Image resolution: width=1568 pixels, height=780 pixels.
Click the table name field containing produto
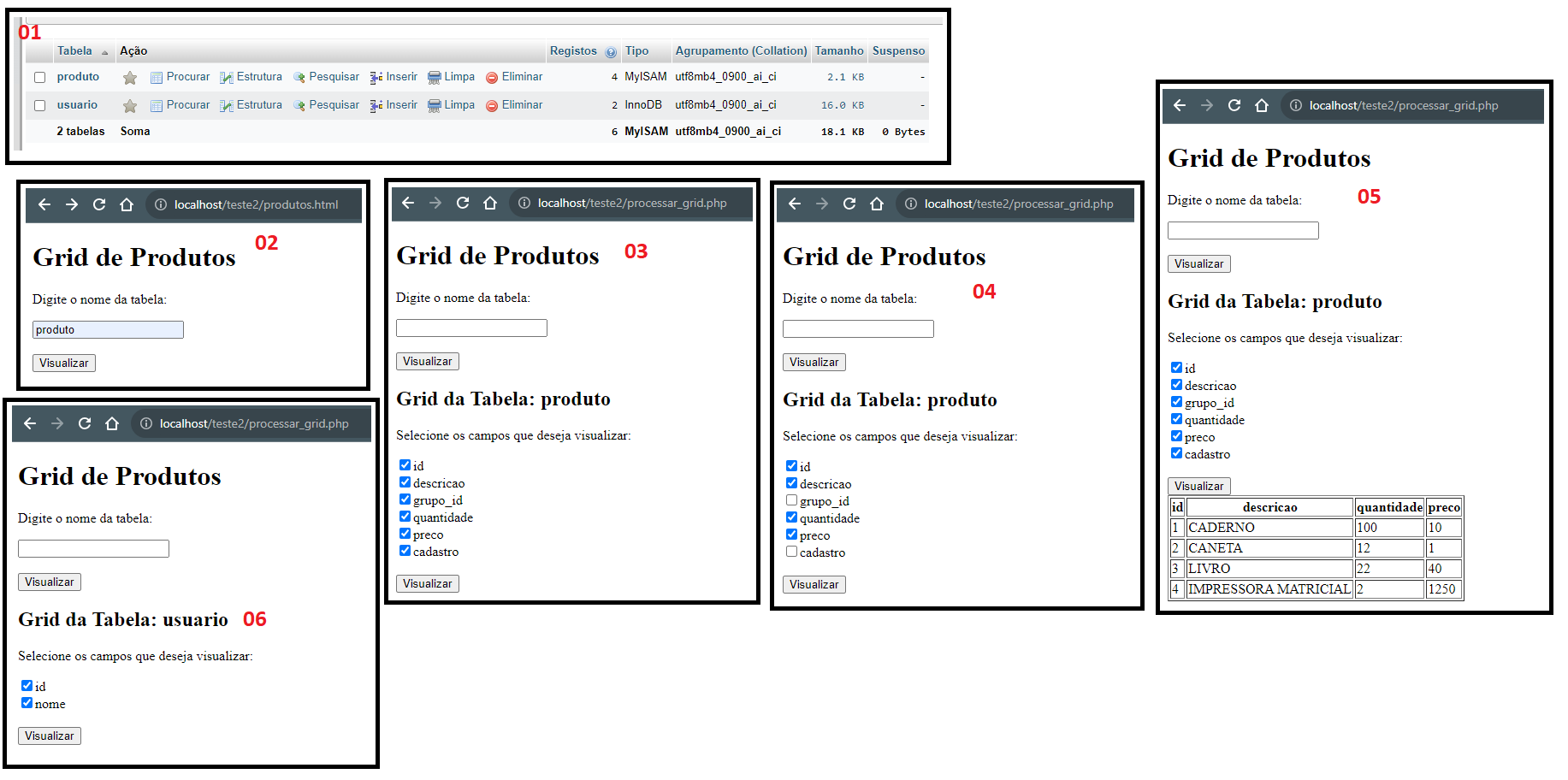pos(108,329)
